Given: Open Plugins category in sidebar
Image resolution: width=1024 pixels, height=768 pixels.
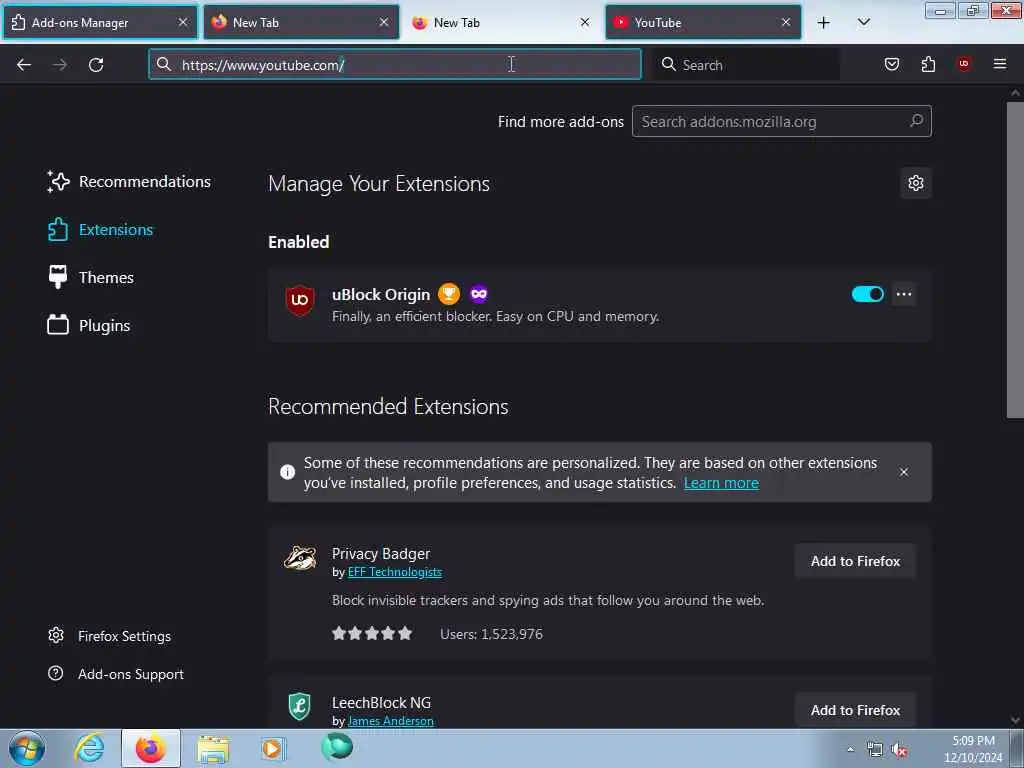Looking at the screenshot, I should point(89,325).
